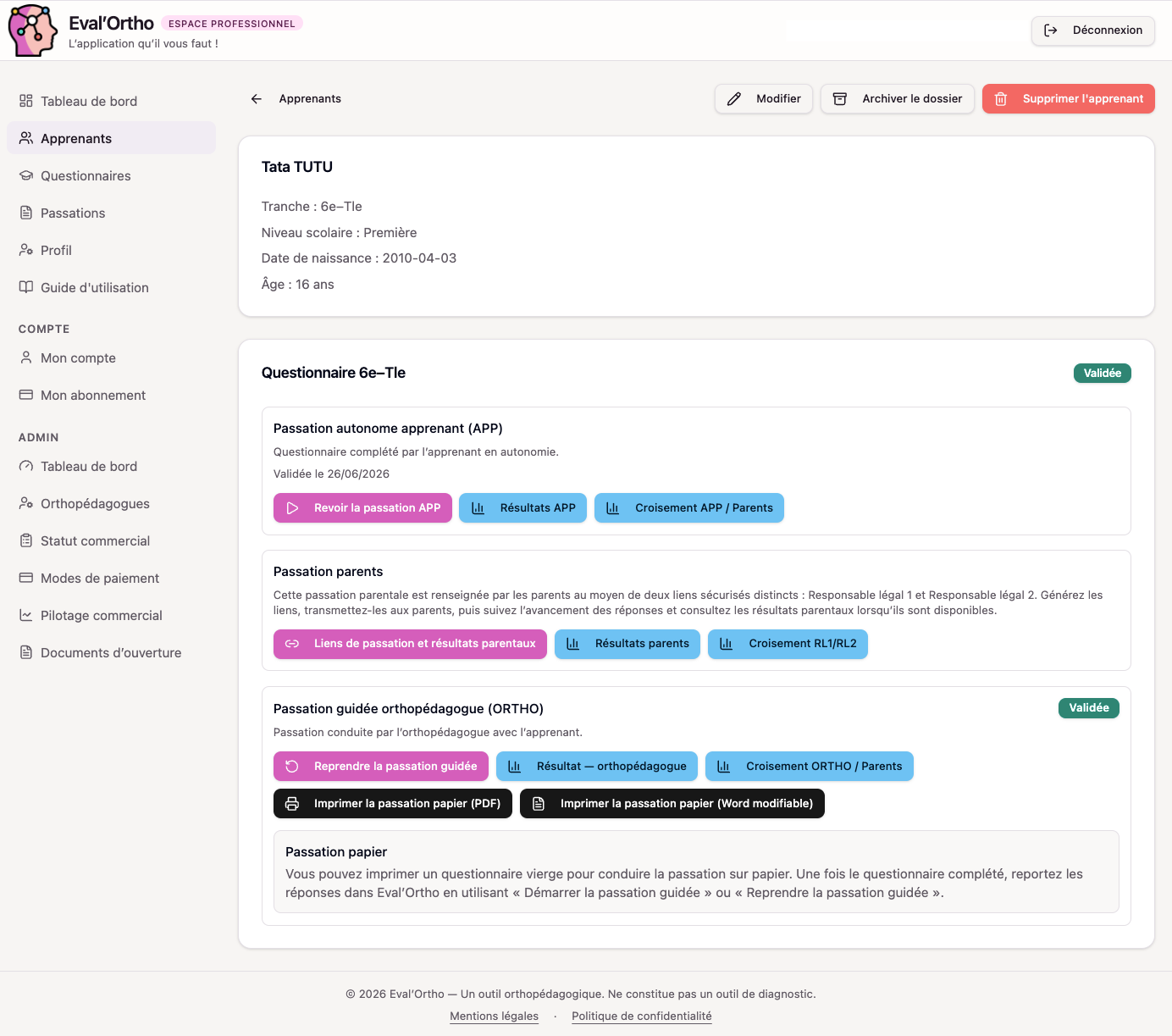Open Modes de paiement
The image size is (1172, 1036).
(x=111, y=578)
